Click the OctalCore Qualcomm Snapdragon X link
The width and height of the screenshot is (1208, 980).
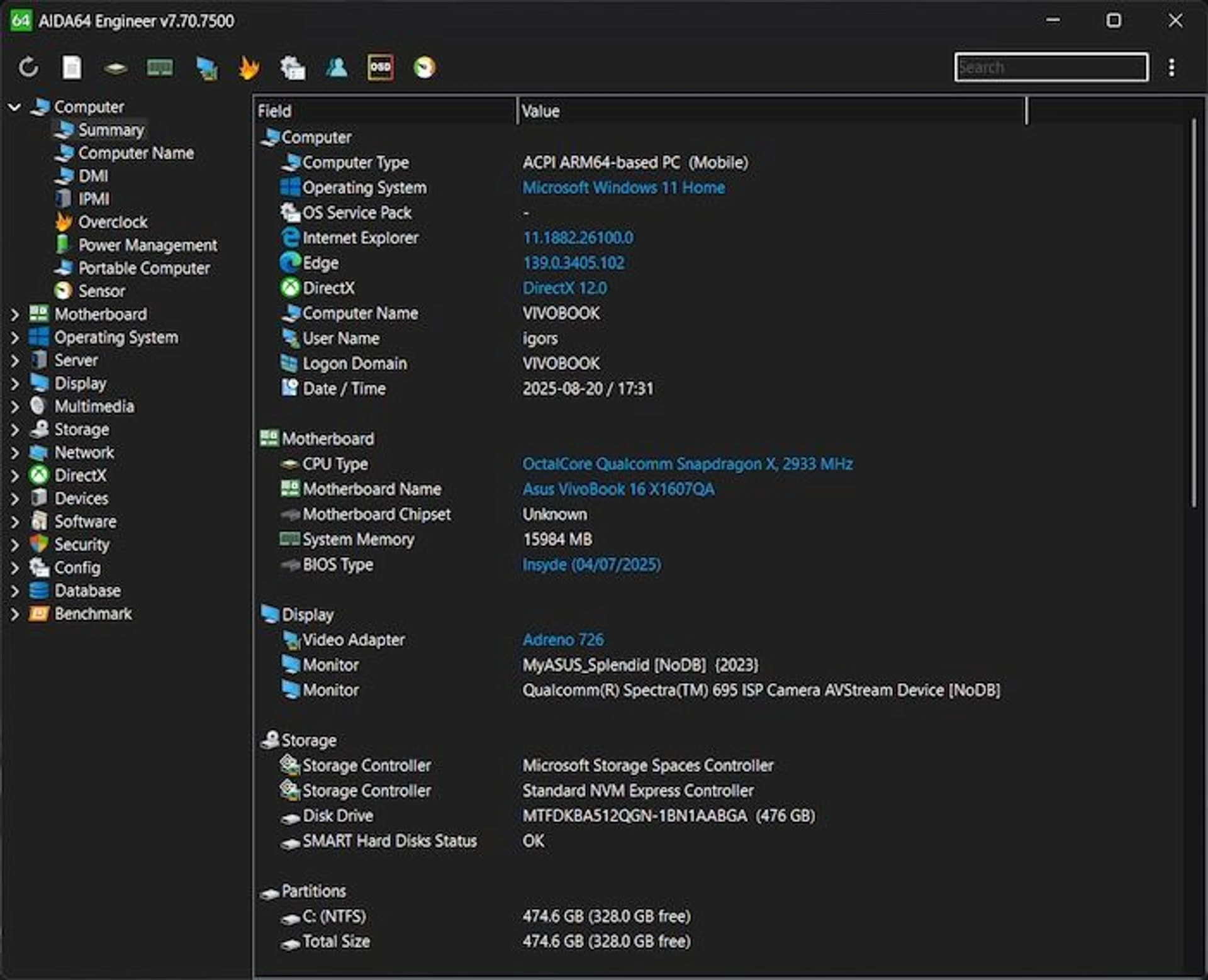(687, 464)
